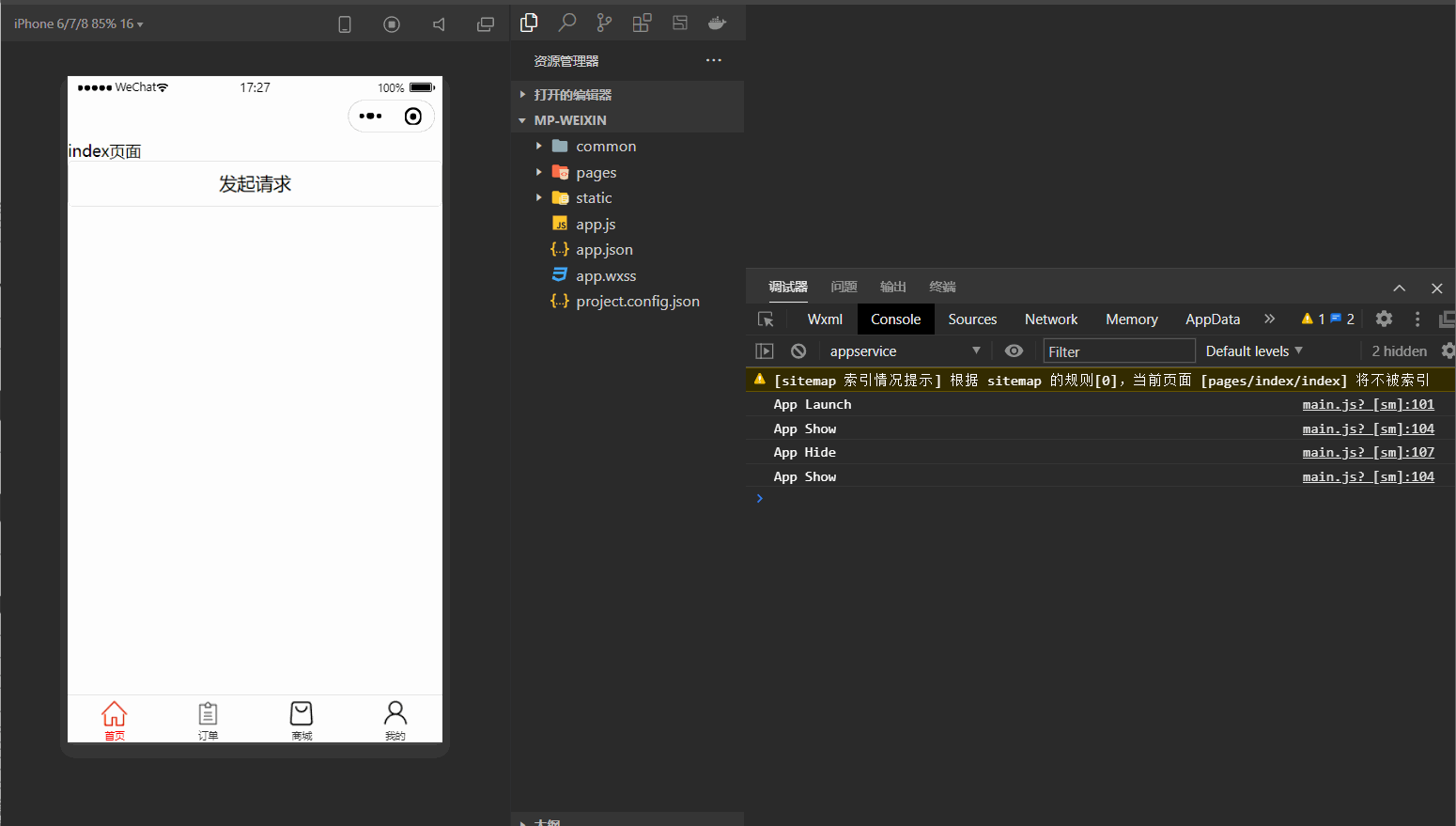Focus the console Filter input
The height and width of the screenshot is (826, 1456).
click(x=1119, y=351)
